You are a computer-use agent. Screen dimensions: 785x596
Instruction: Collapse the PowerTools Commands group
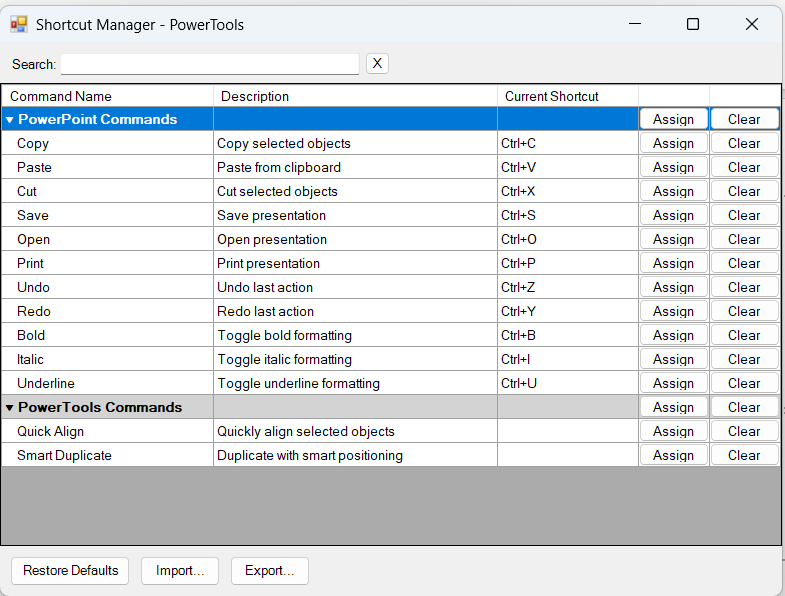click(10, 408)
